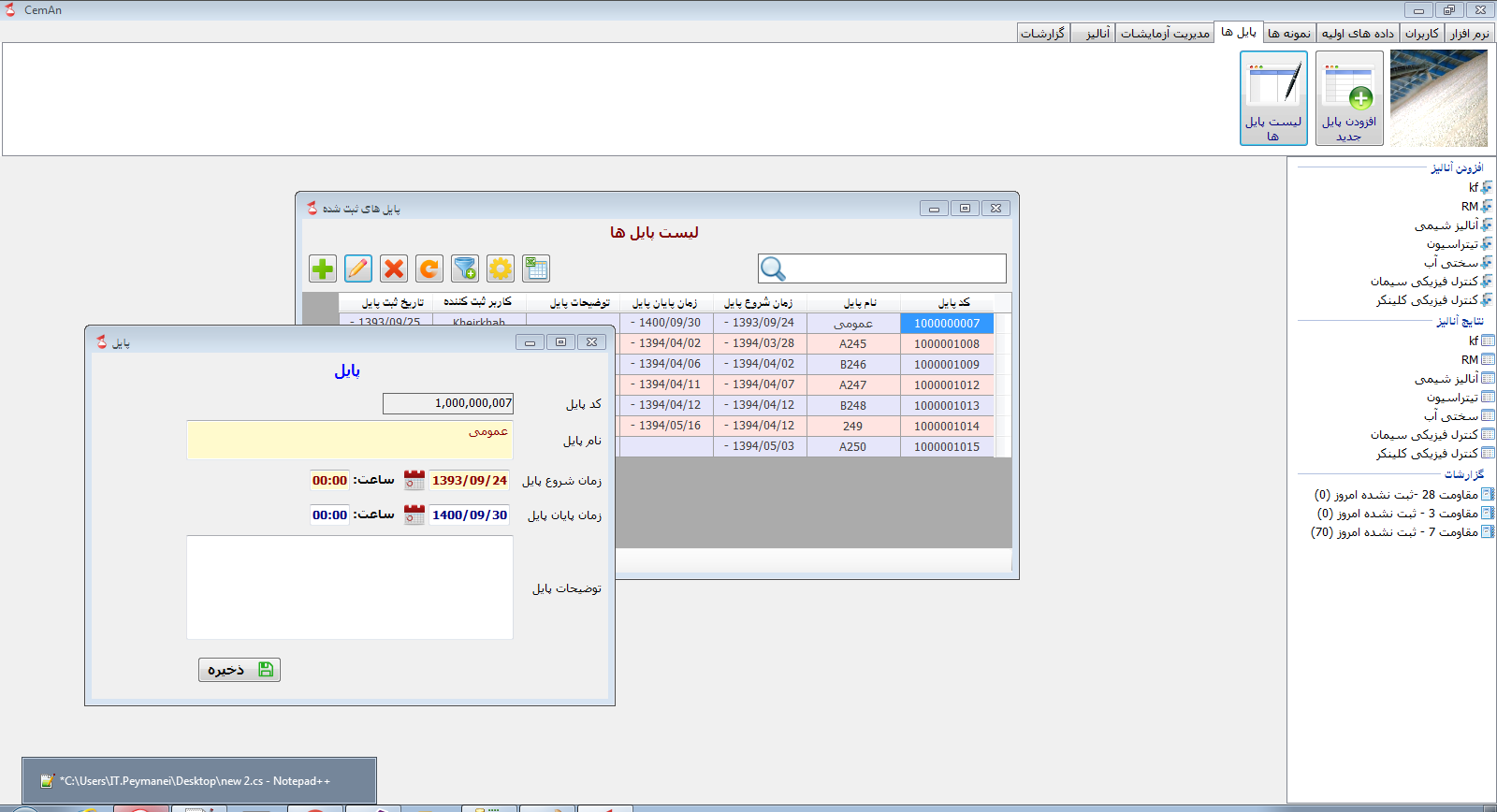1497x812 pixels.
Task: Open the yellow gear settings icon
Action: pyautogui.click(x=501, y=269)
